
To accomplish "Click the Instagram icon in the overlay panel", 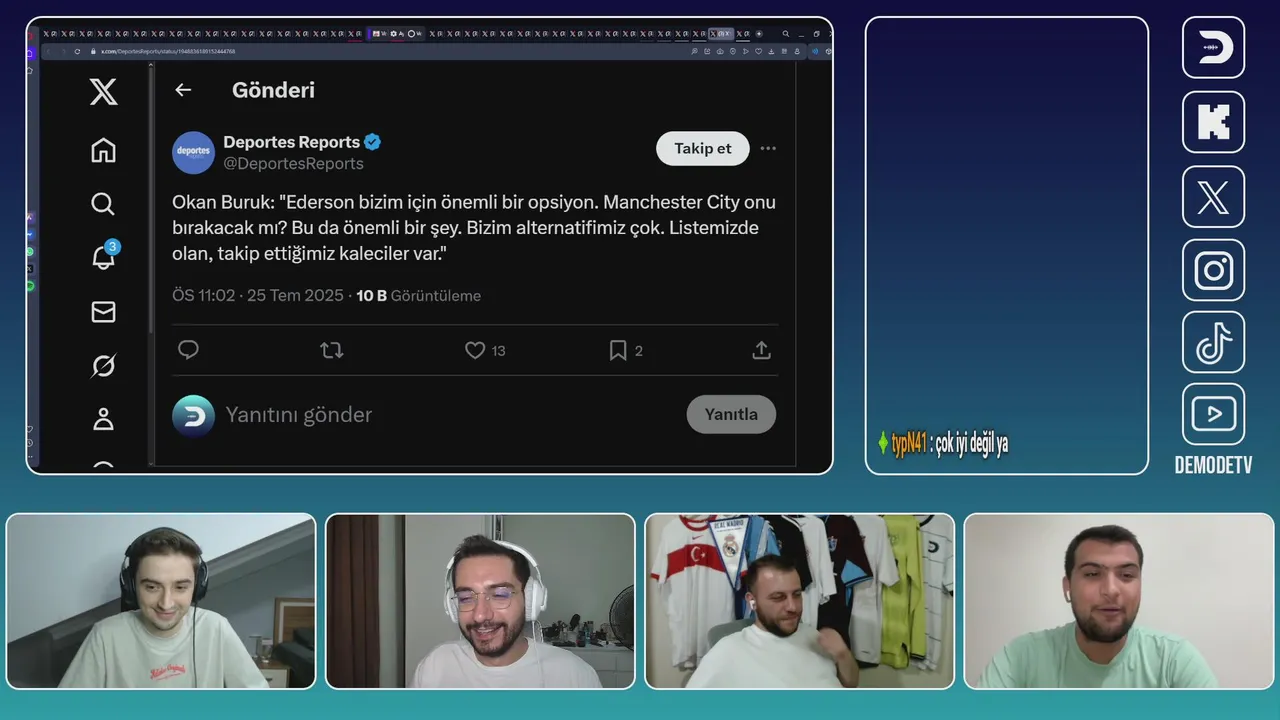I will [1213, 270].
